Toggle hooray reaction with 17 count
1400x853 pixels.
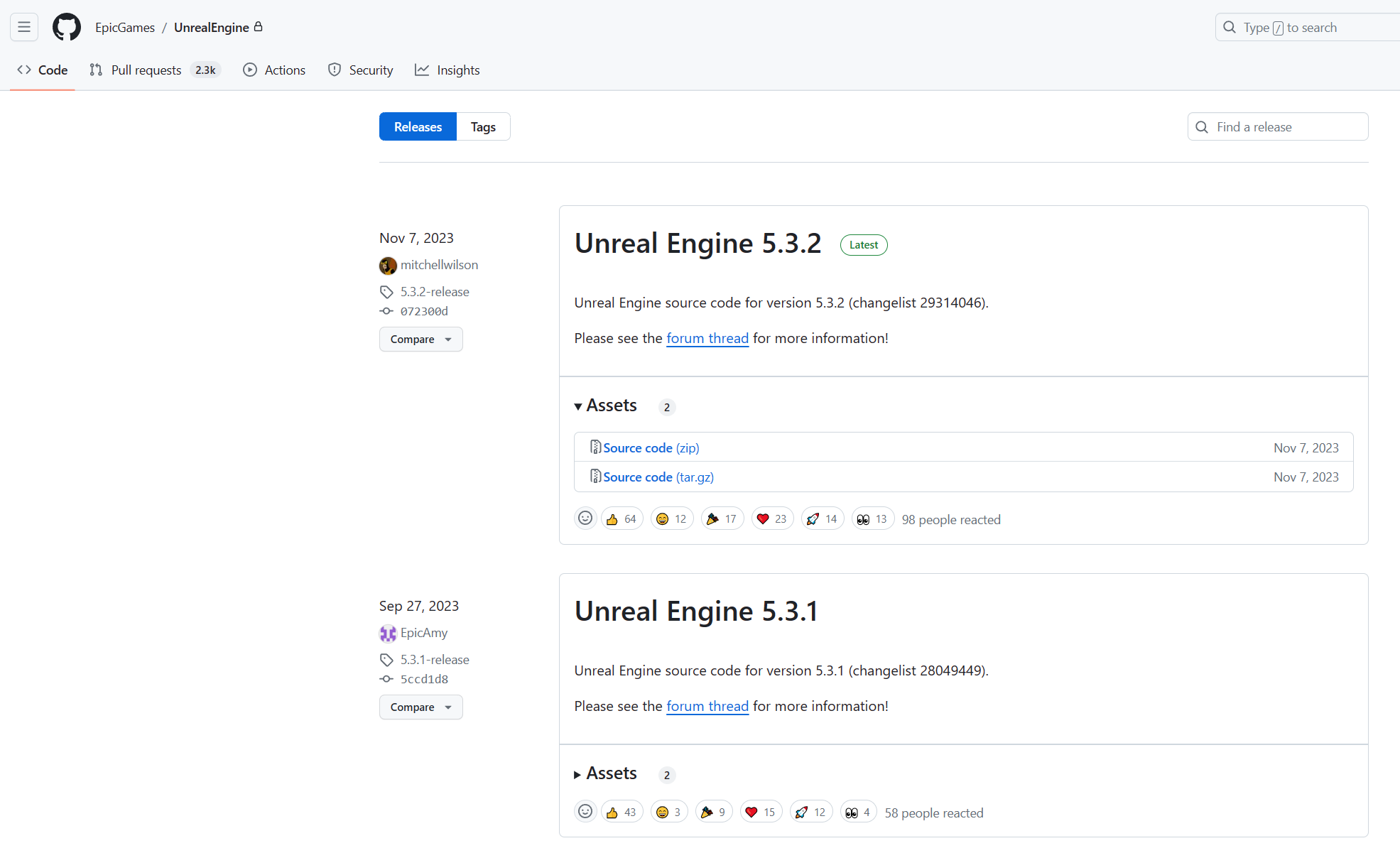coord(722,519)
